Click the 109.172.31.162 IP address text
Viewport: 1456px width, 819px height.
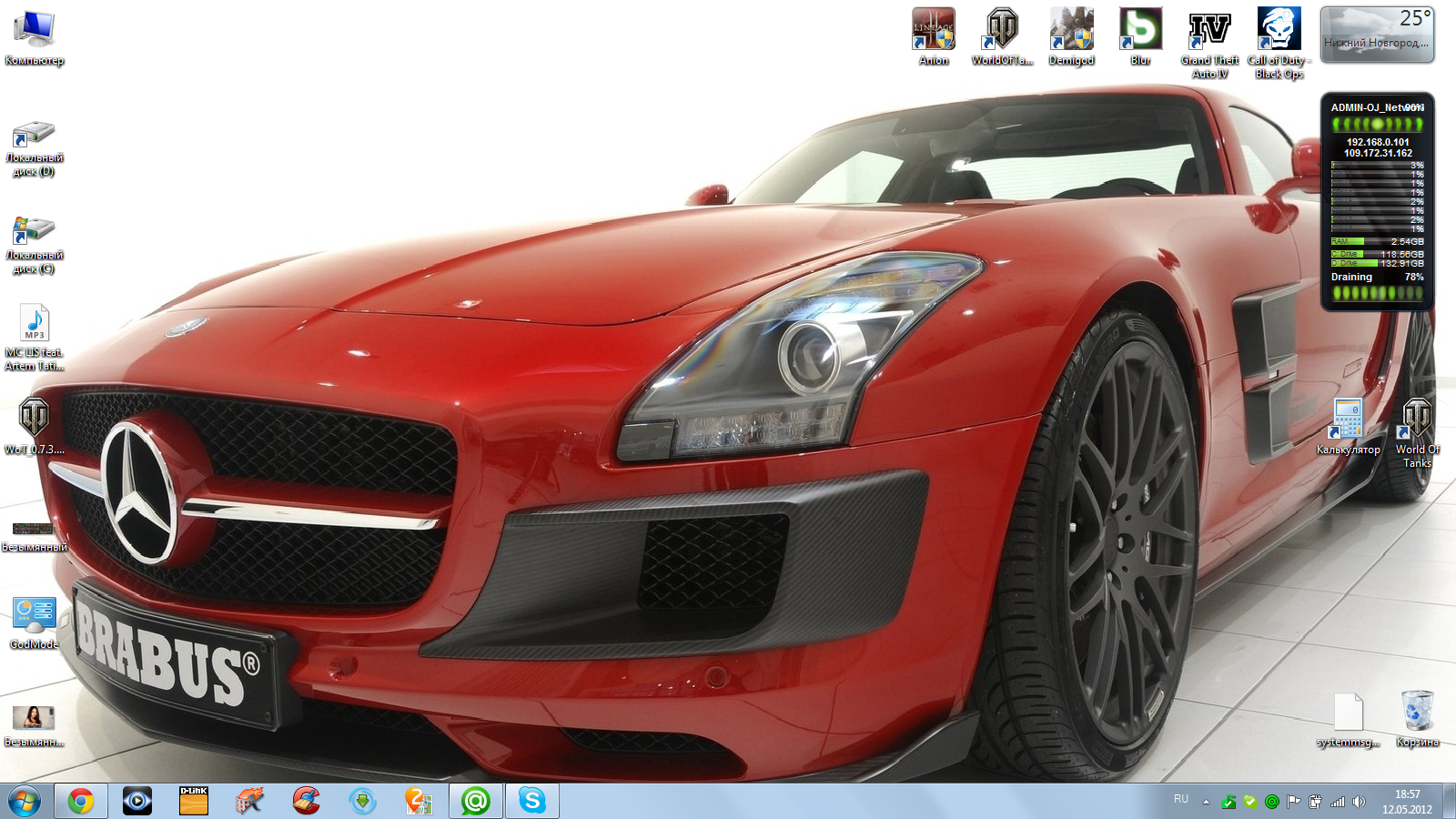1378,153
